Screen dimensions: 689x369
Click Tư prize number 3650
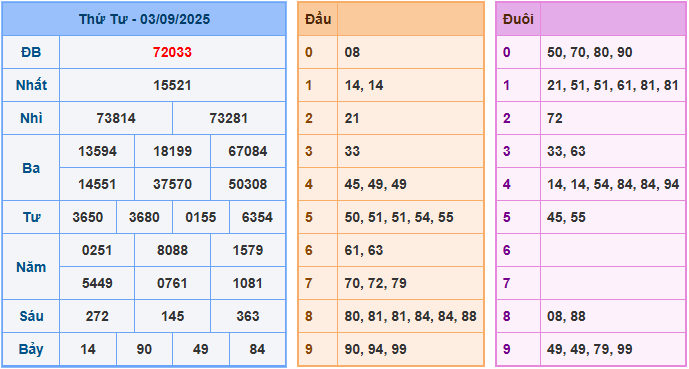click(88, 217)
